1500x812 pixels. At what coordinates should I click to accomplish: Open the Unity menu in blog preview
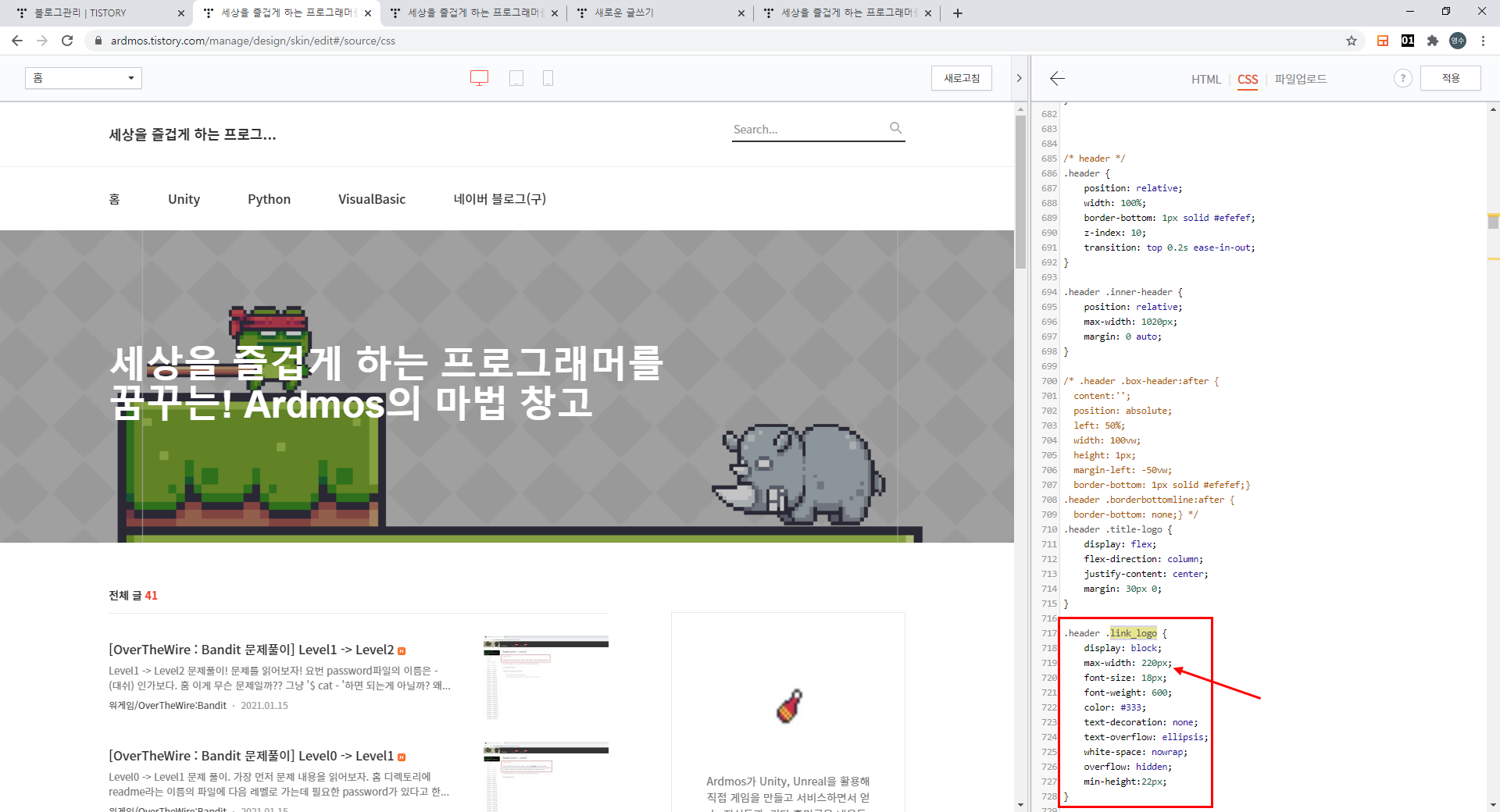coord(184,199)
